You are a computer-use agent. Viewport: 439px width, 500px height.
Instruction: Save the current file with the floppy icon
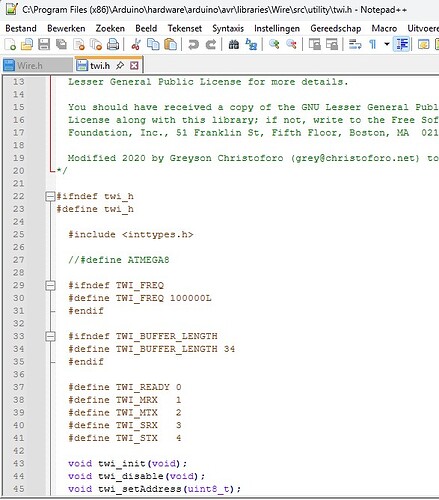pos(44,44)
